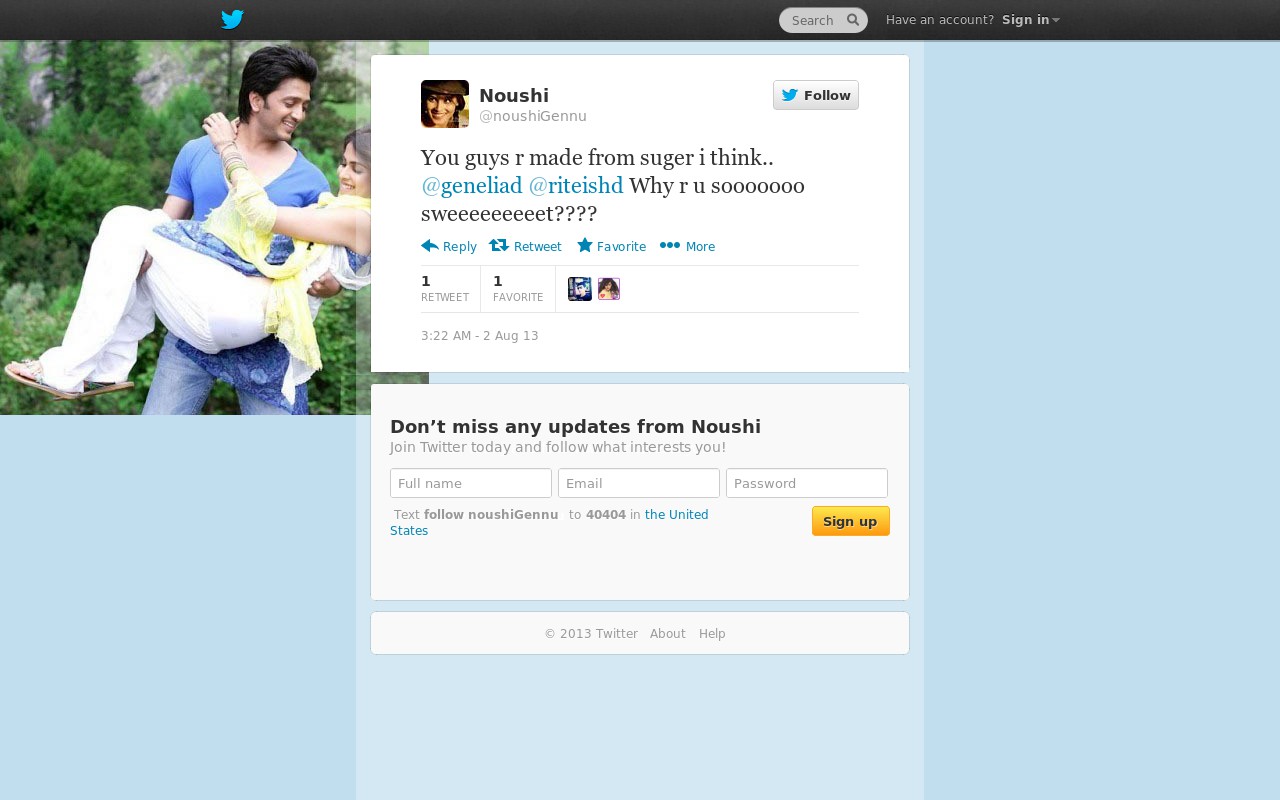Click the Email input field

pos(639,483)
